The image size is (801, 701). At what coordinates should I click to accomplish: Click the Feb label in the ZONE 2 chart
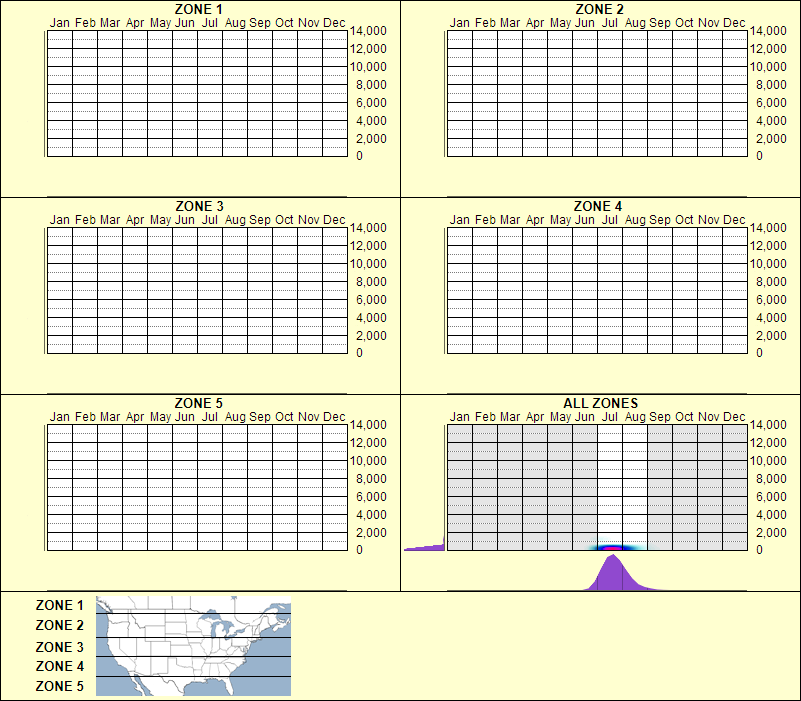coord(485,22)
